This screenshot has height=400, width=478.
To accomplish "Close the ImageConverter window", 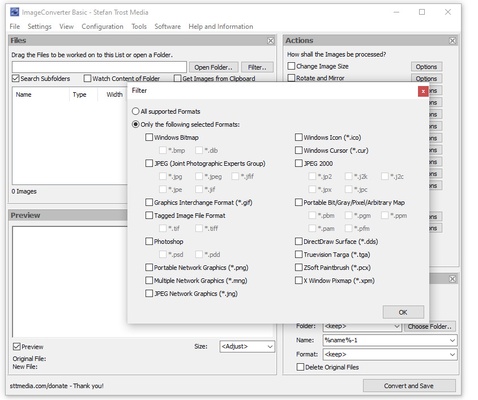I will pyautogui.click(x=448, y=12).
